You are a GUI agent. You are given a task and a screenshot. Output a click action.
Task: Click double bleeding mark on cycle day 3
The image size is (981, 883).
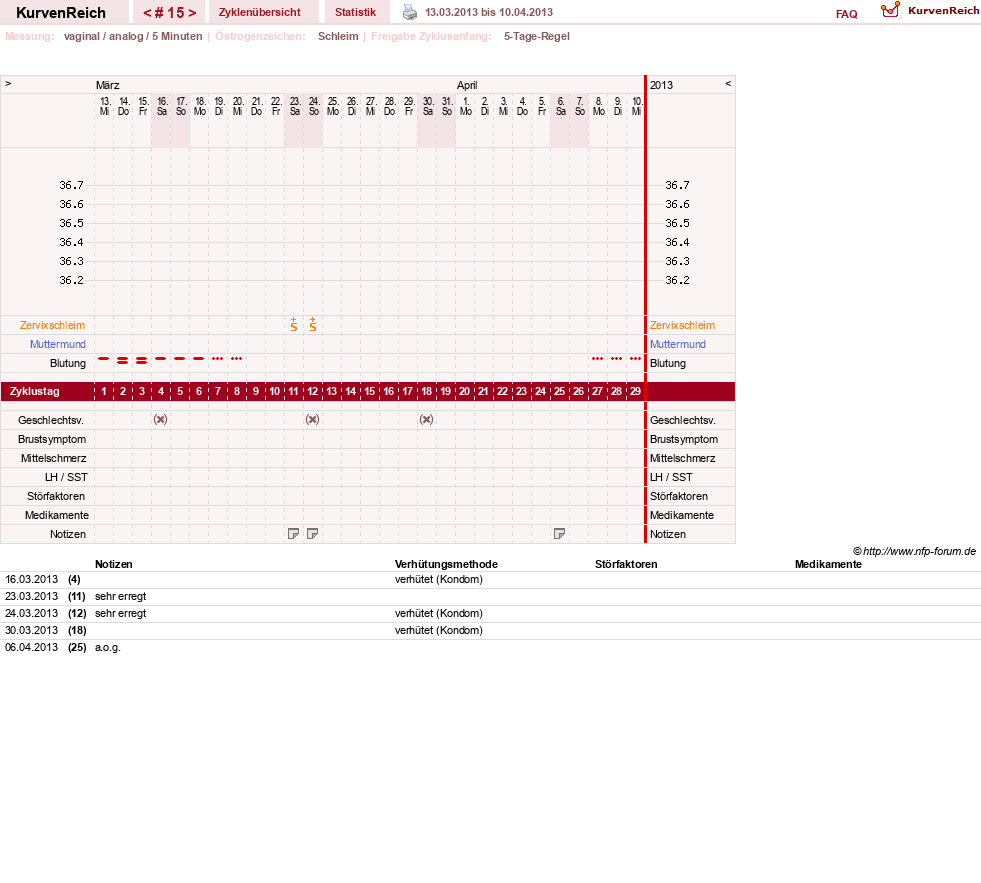[x=141, y=360]
